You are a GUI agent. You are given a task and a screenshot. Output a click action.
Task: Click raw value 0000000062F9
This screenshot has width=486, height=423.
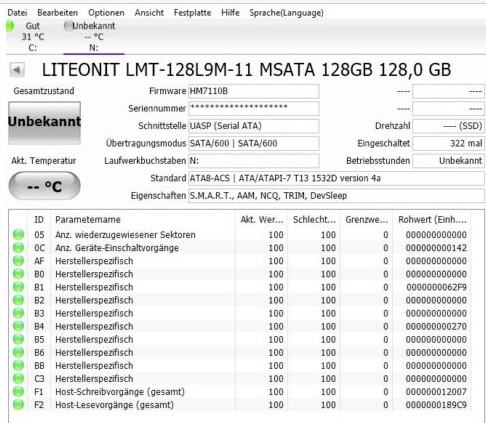(x=436, y=287)
